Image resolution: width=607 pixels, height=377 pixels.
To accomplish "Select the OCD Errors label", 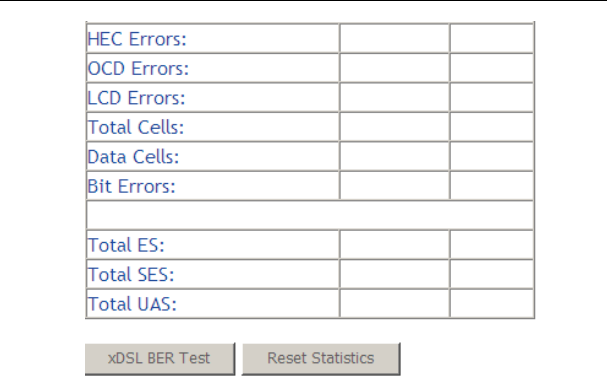I will [138, 68].
